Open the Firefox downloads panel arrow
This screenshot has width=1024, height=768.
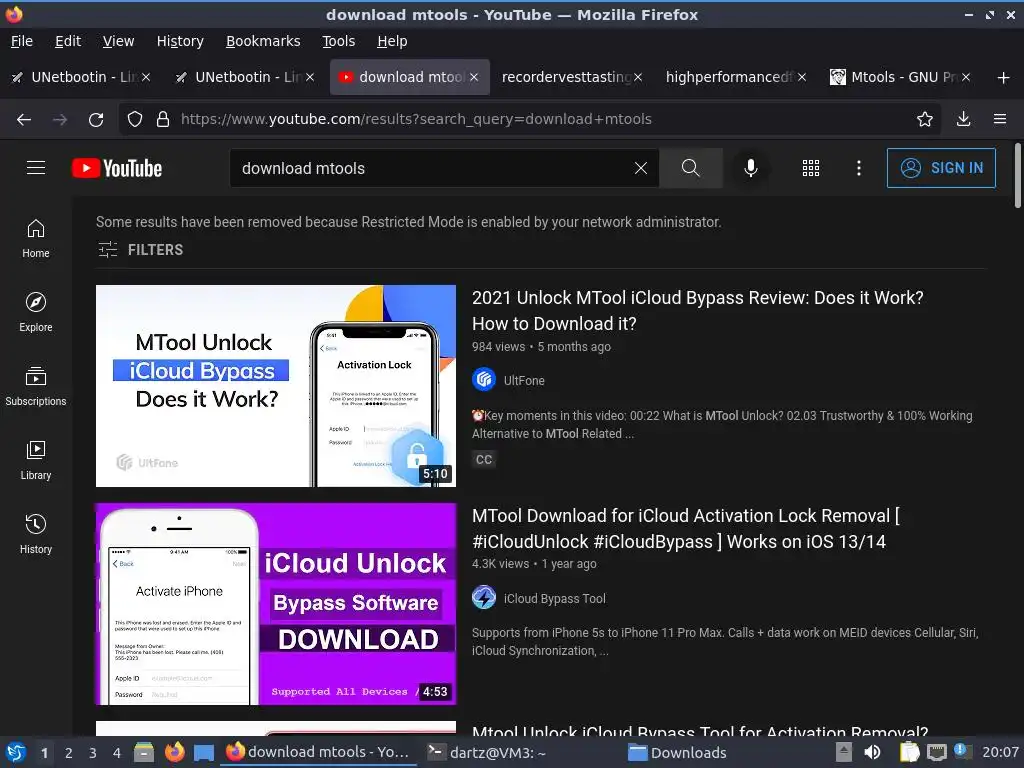pos(963,120)
